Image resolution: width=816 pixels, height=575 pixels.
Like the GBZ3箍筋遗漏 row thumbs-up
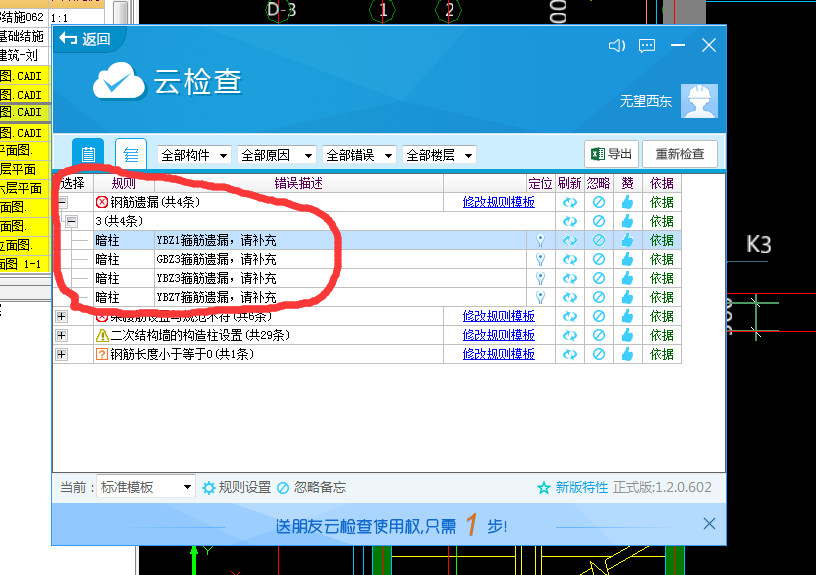tap(627, 259)
